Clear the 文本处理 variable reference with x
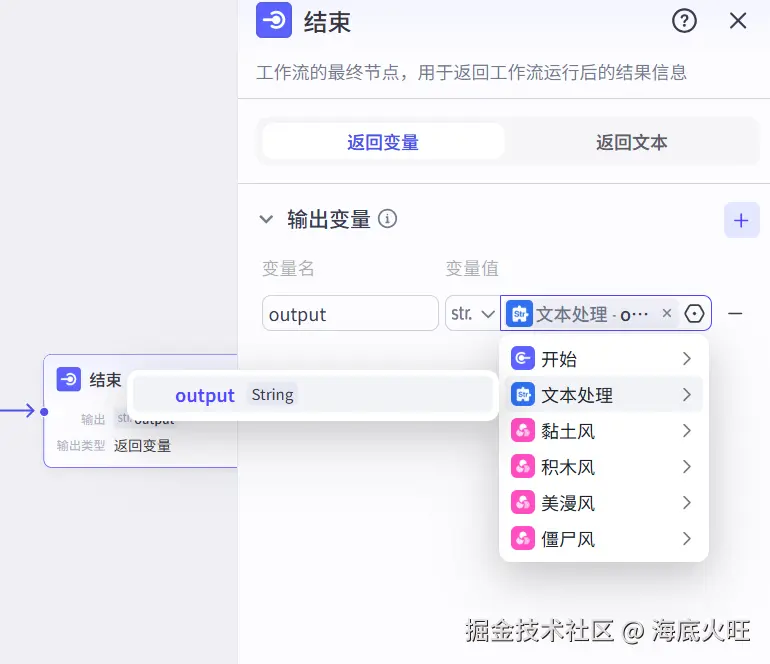The width and height of the screenshot is (770, 664). pyautogui.click(x=666, y=313)
